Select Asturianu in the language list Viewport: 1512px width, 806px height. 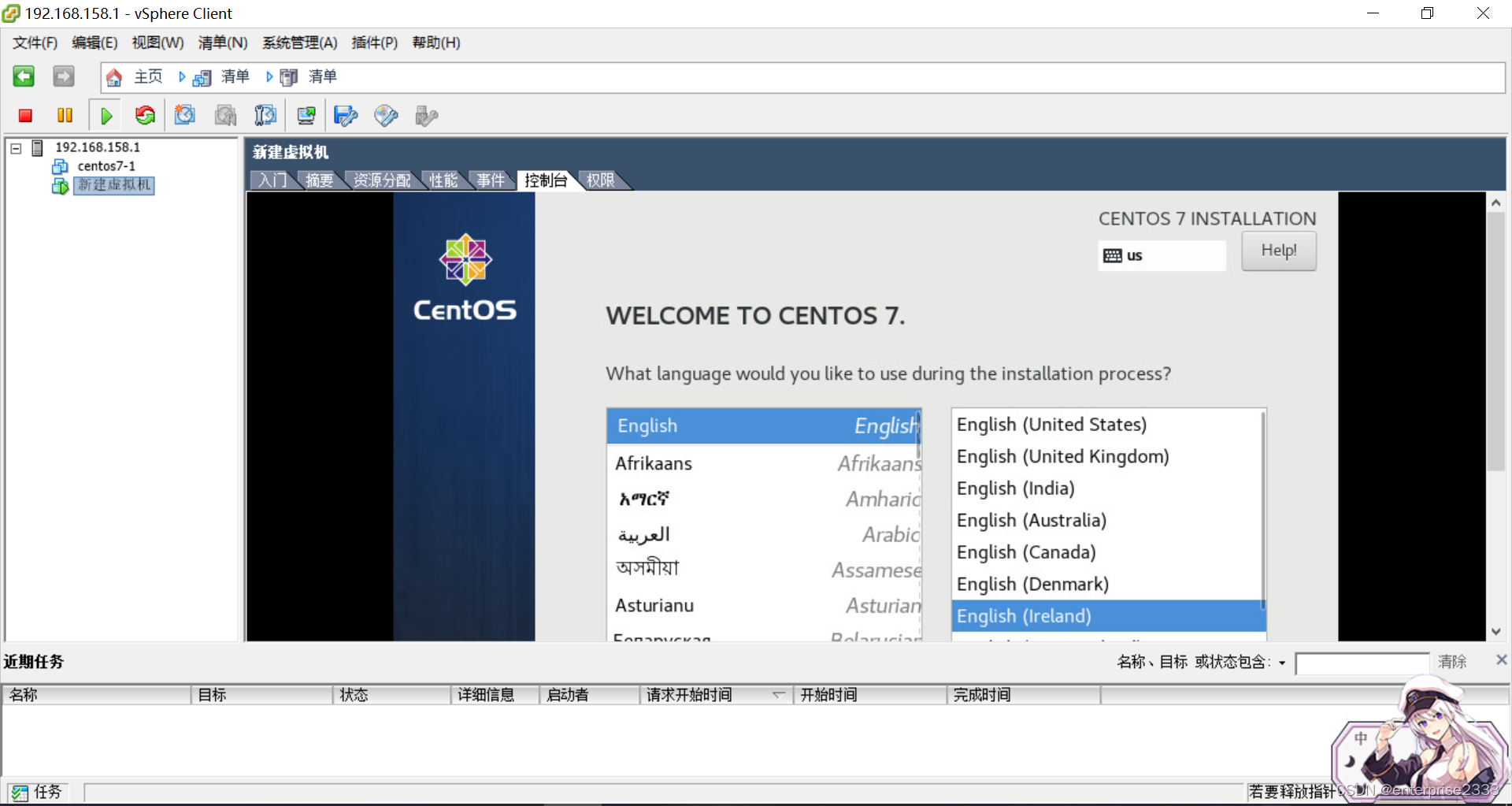(764, 605)
